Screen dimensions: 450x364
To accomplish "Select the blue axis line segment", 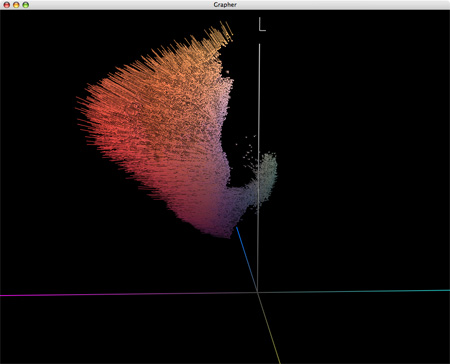I will point(247,258).
